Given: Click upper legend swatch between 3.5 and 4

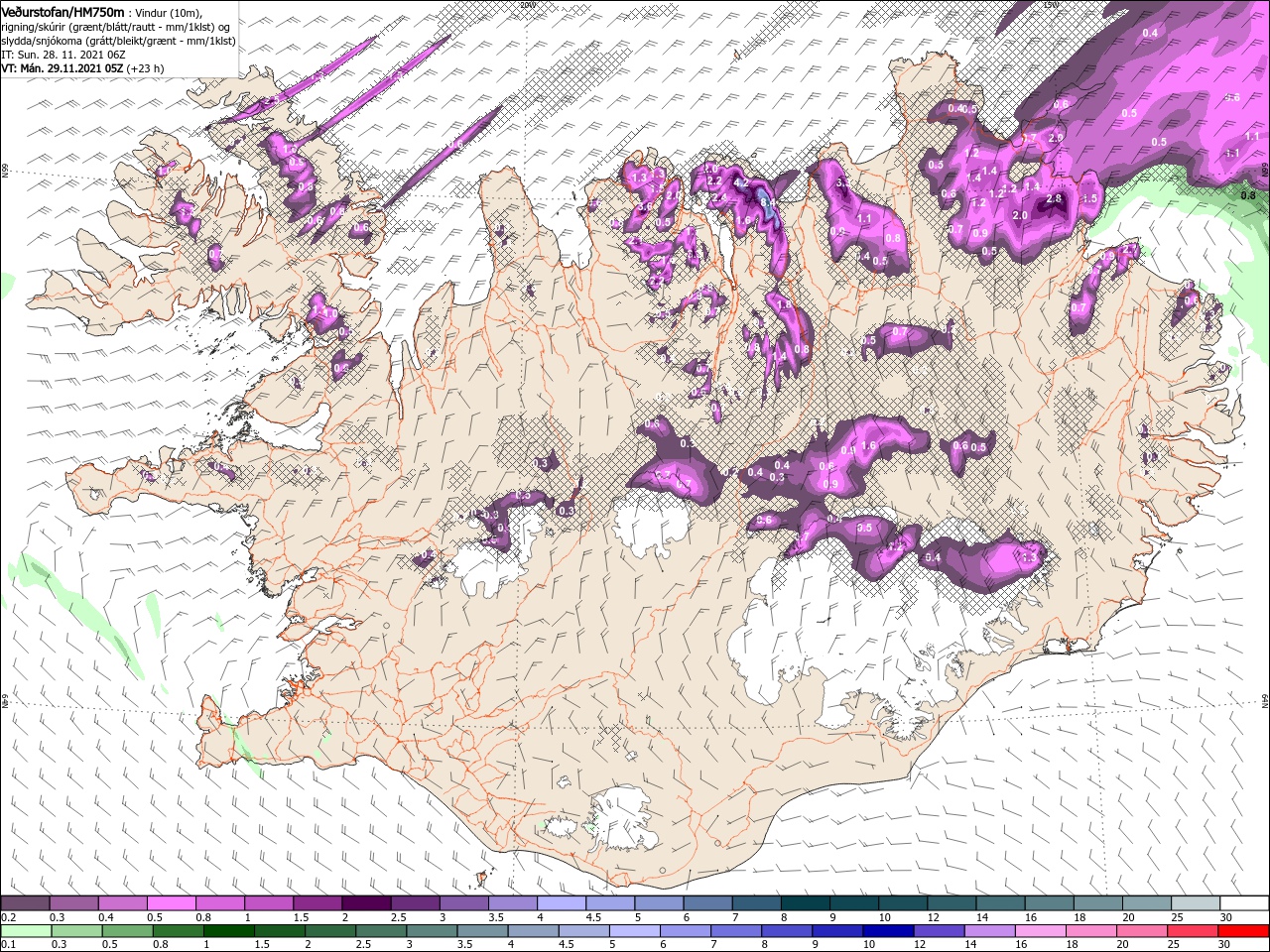Looking at the screenshot, I should [512, 903].
